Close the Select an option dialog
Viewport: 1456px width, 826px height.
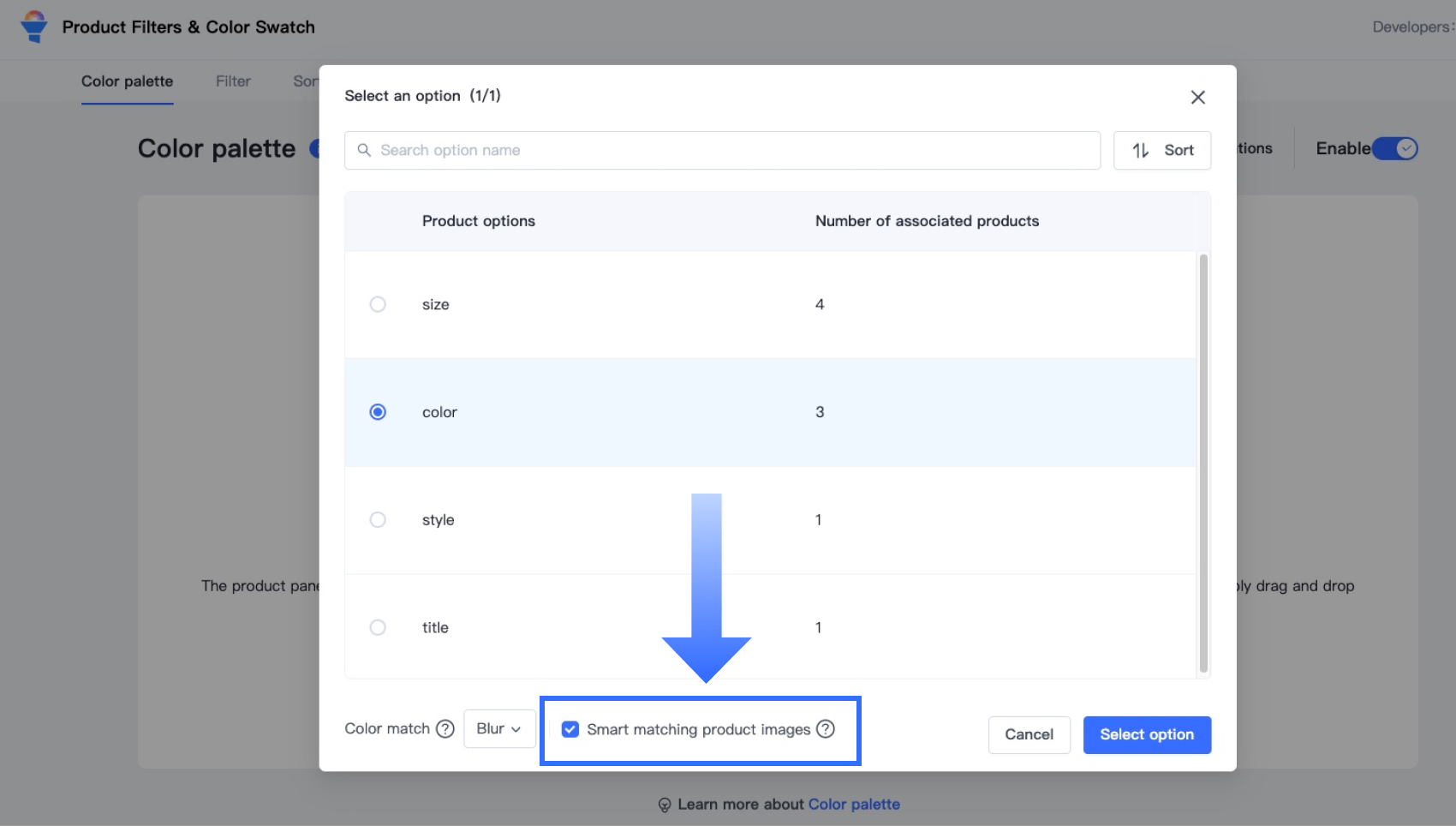point(1197,98)
